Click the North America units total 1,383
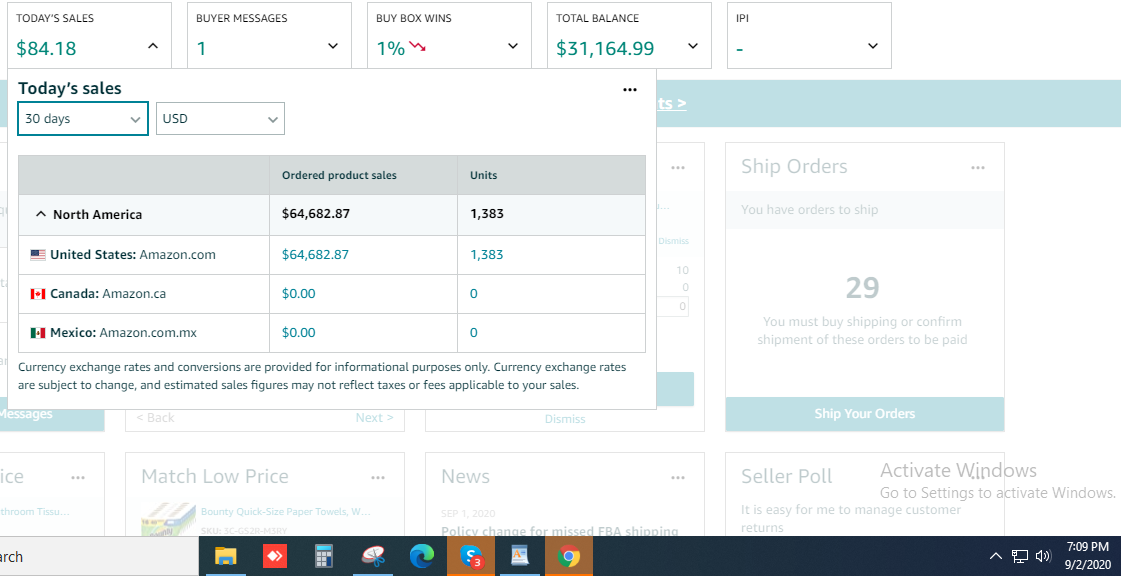 pyautogui.click(x=487, y=214)
